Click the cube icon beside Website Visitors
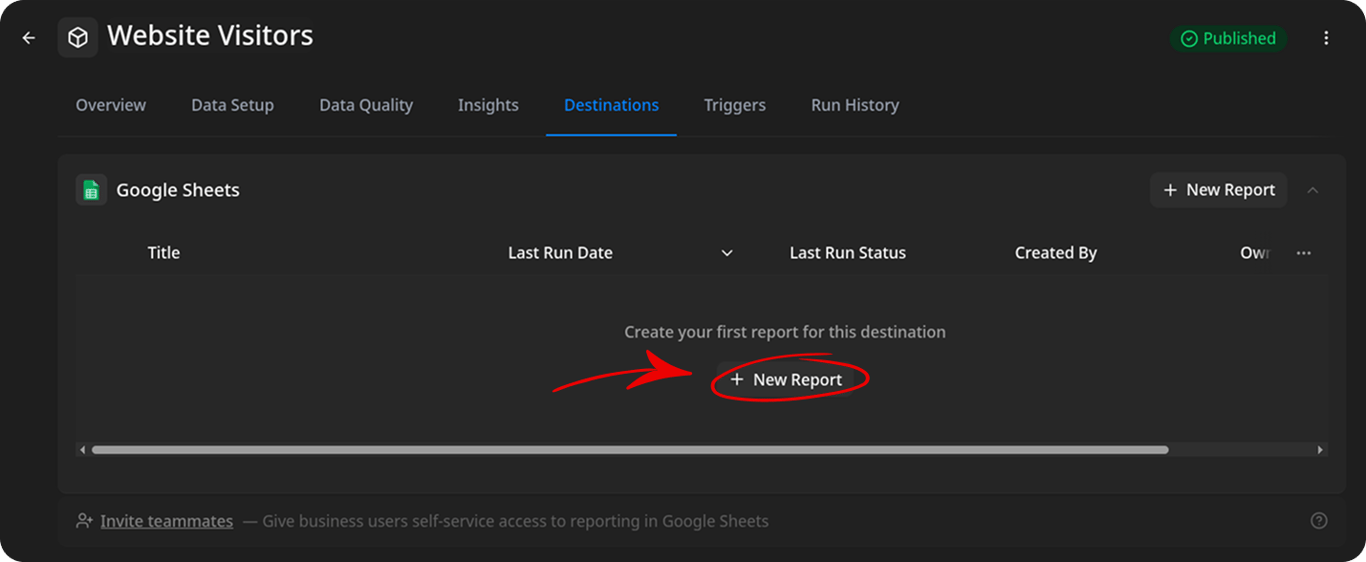This screenshot has height=562, width=1366. coord(78,38)
